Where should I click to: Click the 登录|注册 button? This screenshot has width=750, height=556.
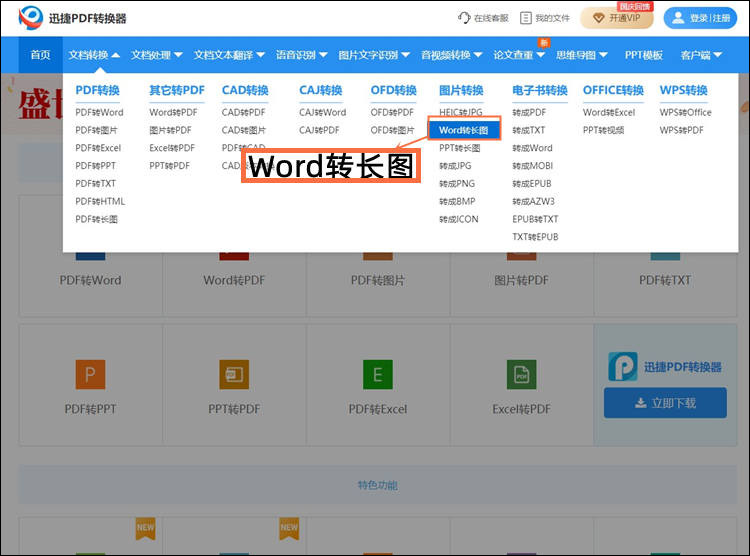pyautogui.click(x=700, y=18)
